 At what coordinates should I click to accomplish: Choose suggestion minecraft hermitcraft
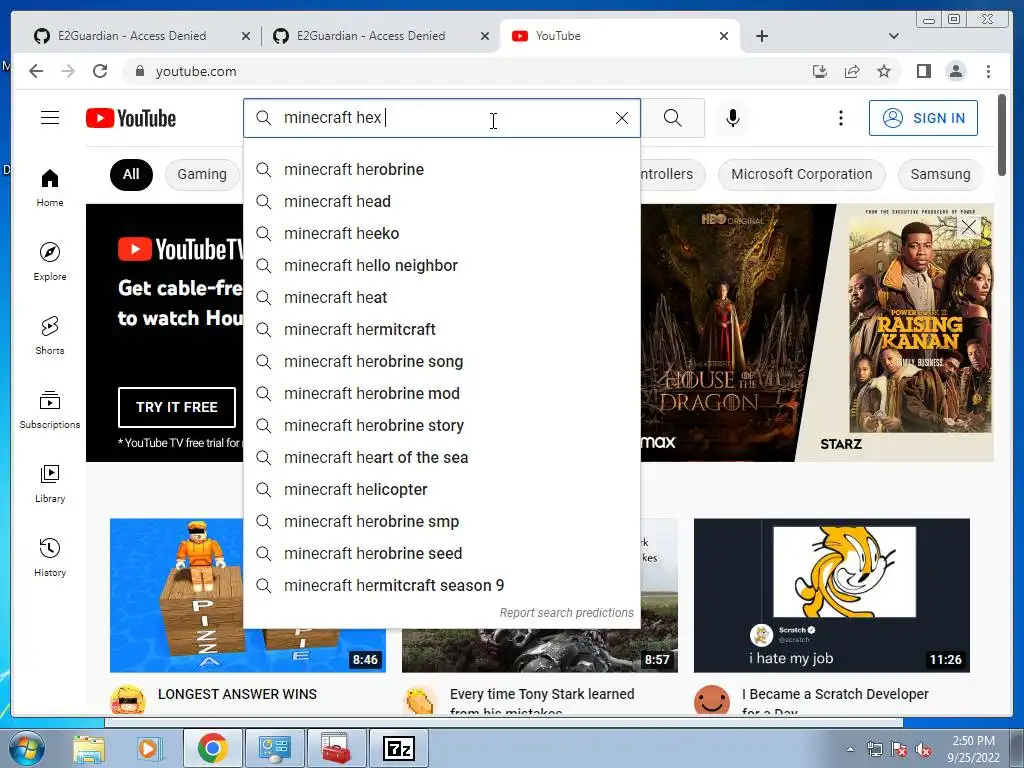click(441, 330)
